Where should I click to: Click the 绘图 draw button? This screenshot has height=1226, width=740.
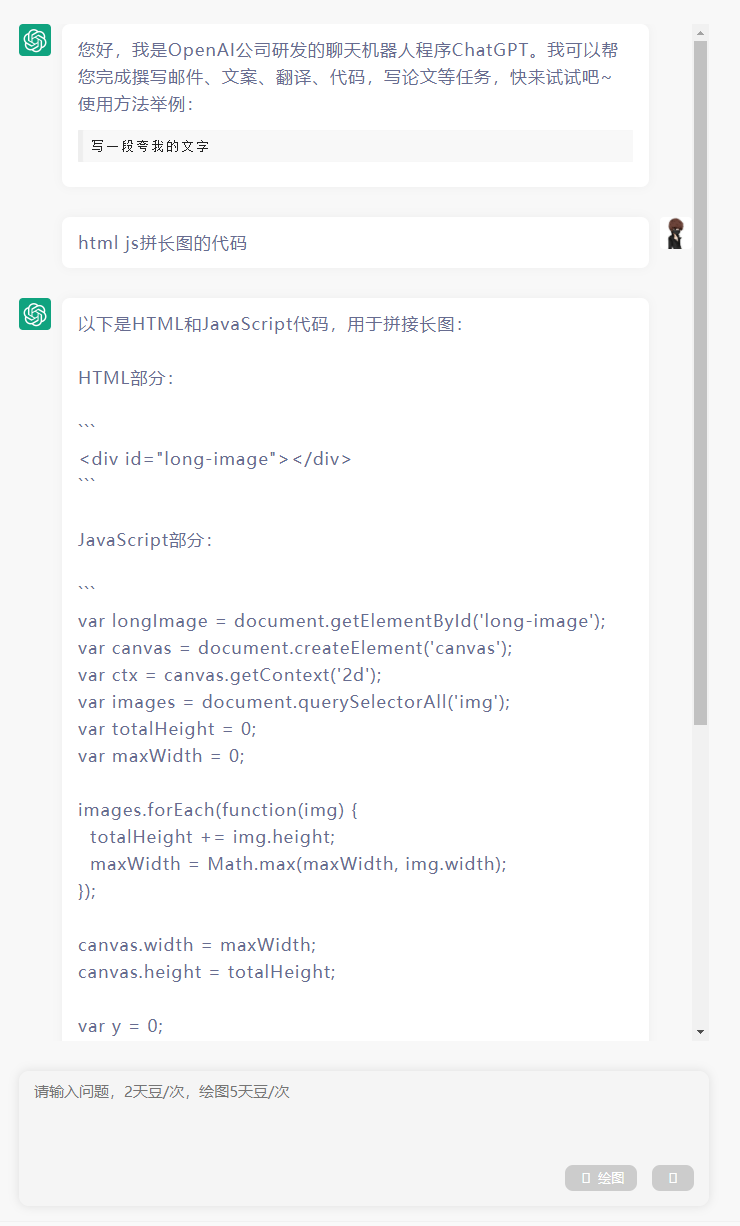(x=600, y=1178)
